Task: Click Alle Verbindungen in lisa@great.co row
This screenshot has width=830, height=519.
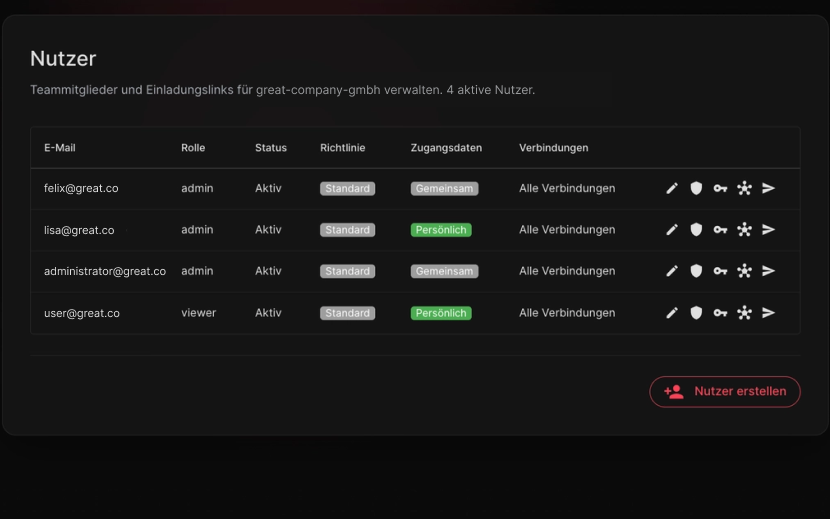Action: click(567, 229)
